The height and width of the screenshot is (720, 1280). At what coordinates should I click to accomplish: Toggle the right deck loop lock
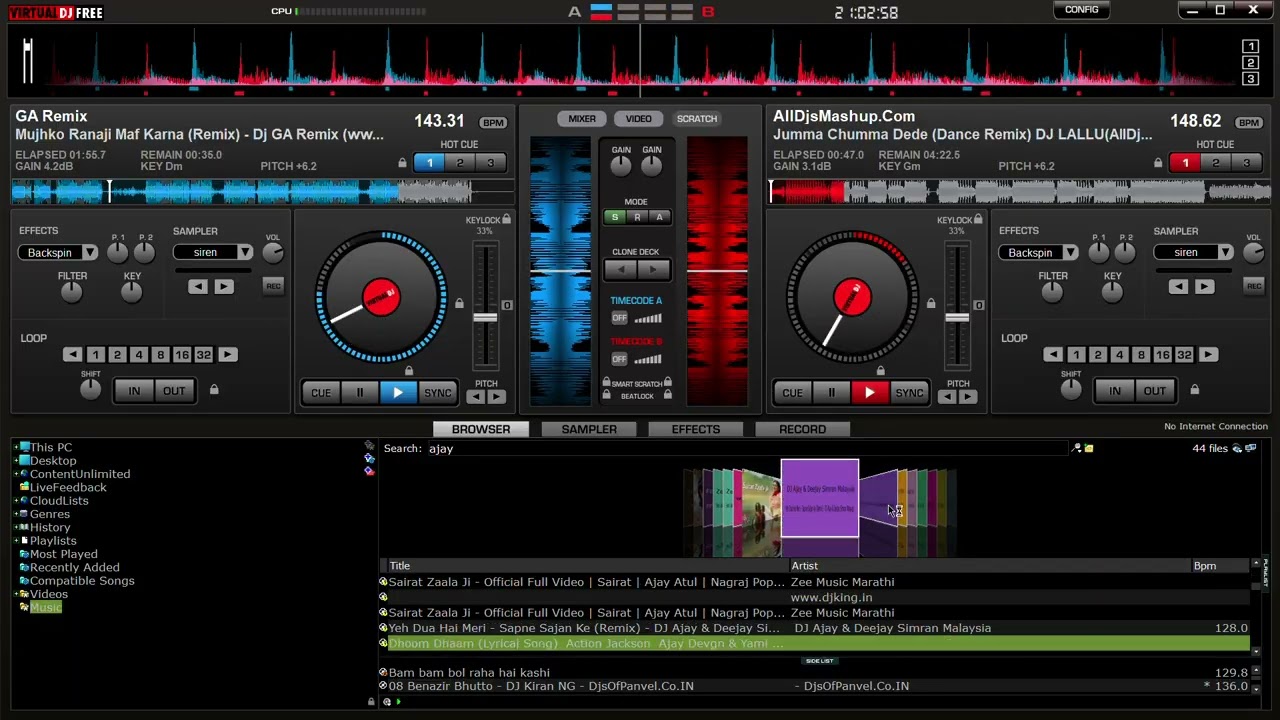click(x=1194, y=390)
